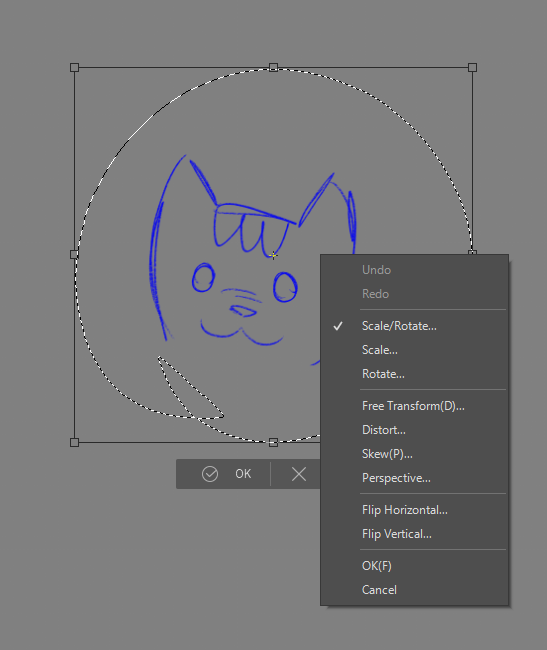
Task: Click the top-right transform corner handle
Action: [x=472, y=68]
